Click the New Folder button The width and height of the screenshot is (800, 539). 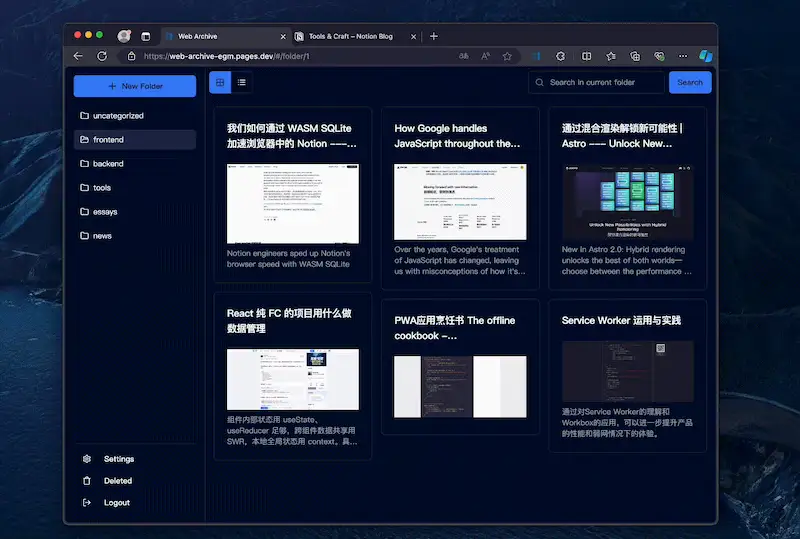(x=135, y=86)
